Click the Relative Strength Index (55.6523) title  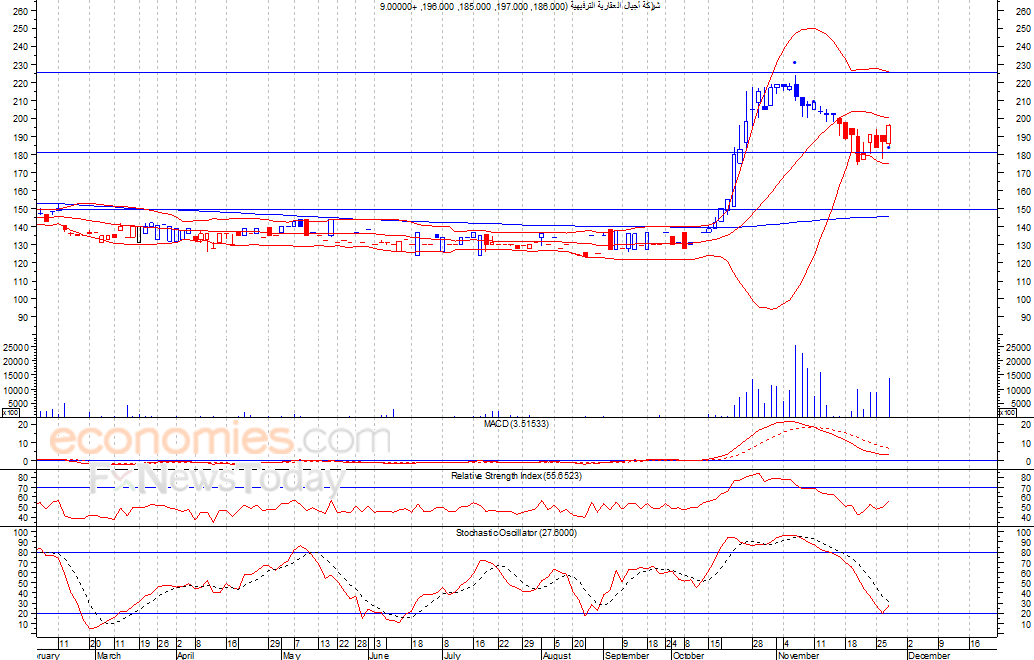(516, 475)
